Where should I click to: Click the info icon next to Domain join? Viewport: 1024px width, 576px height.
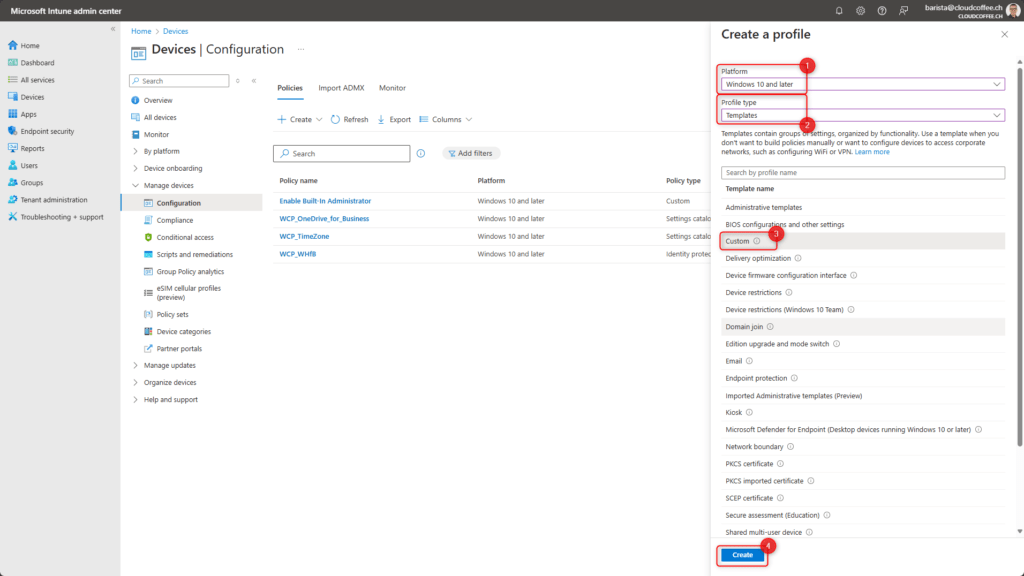pos(771,327)
